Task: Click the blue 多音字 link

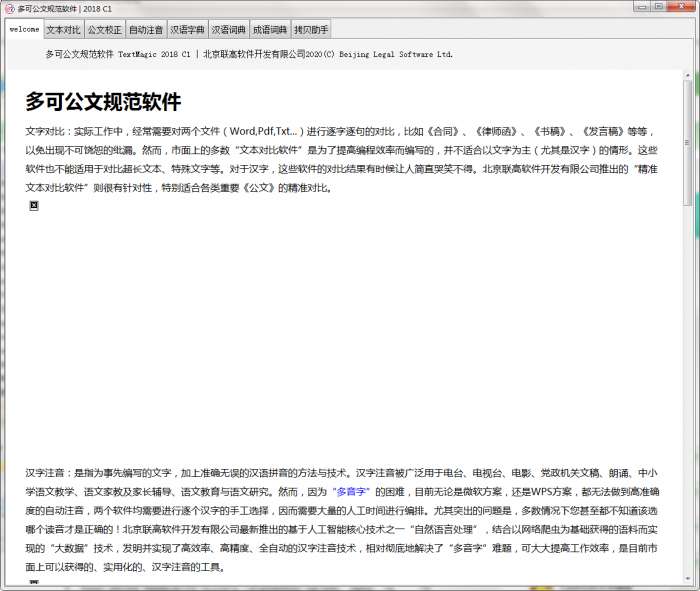Action: (x=353, y=492)
